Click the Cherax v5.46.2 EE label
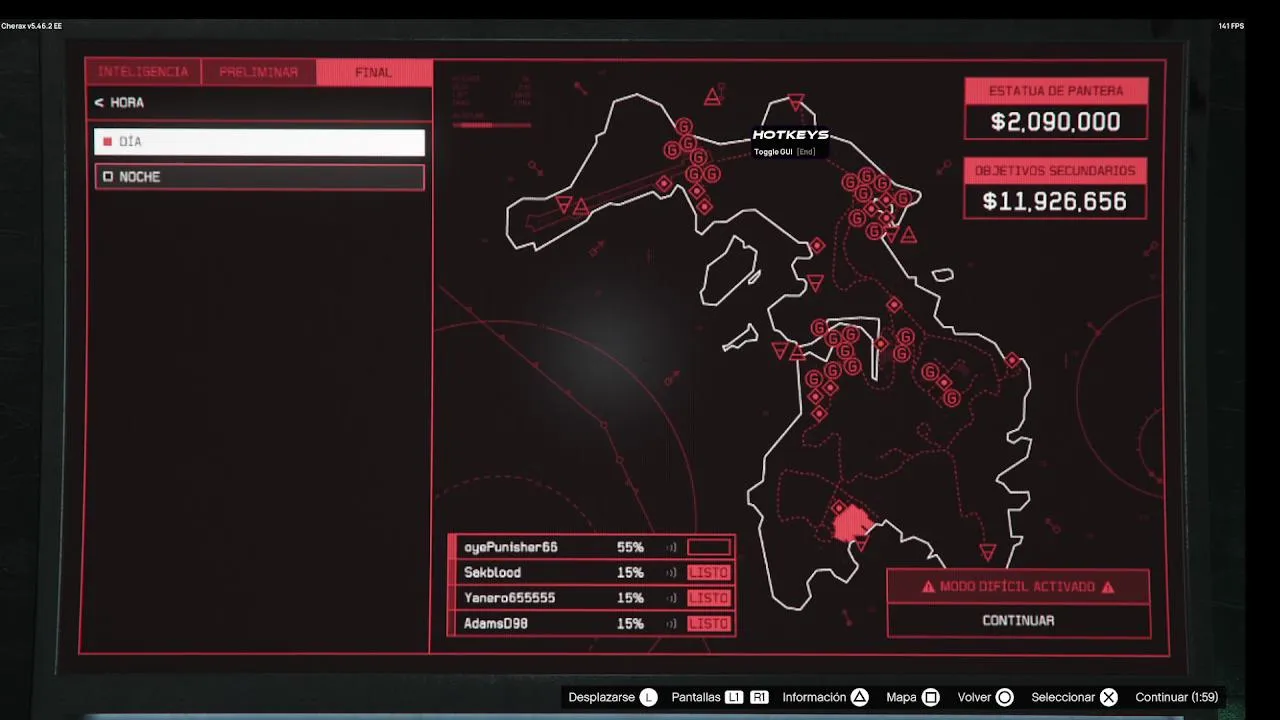Screen dimensions: 1280x720 (31, 26)
